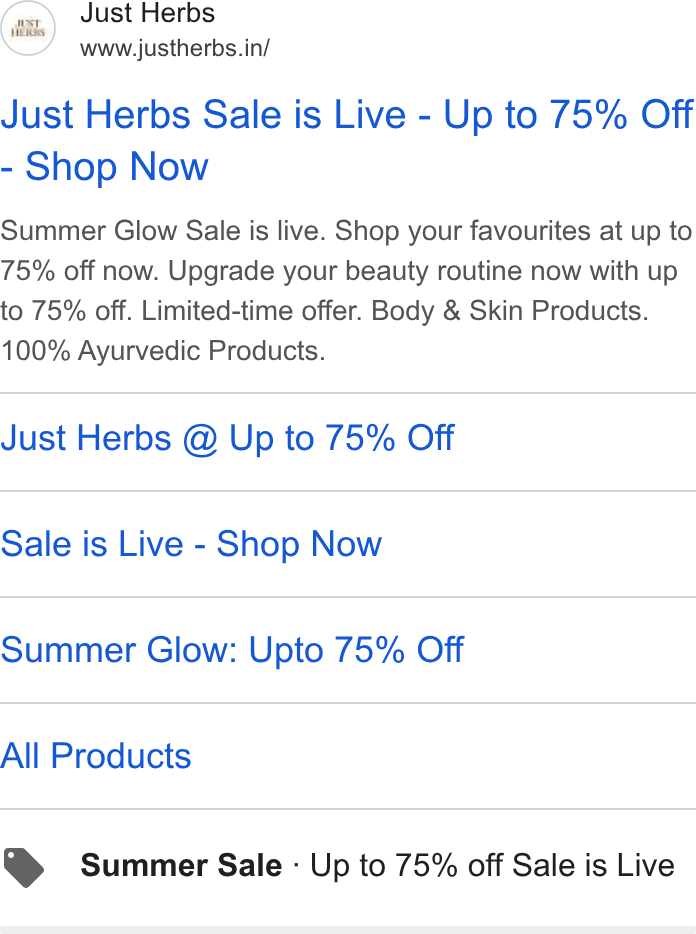This screenshot has height=934, width=696.
Task: Click the bold 'Summer Sale' promotion label
Action: [181, 865]
